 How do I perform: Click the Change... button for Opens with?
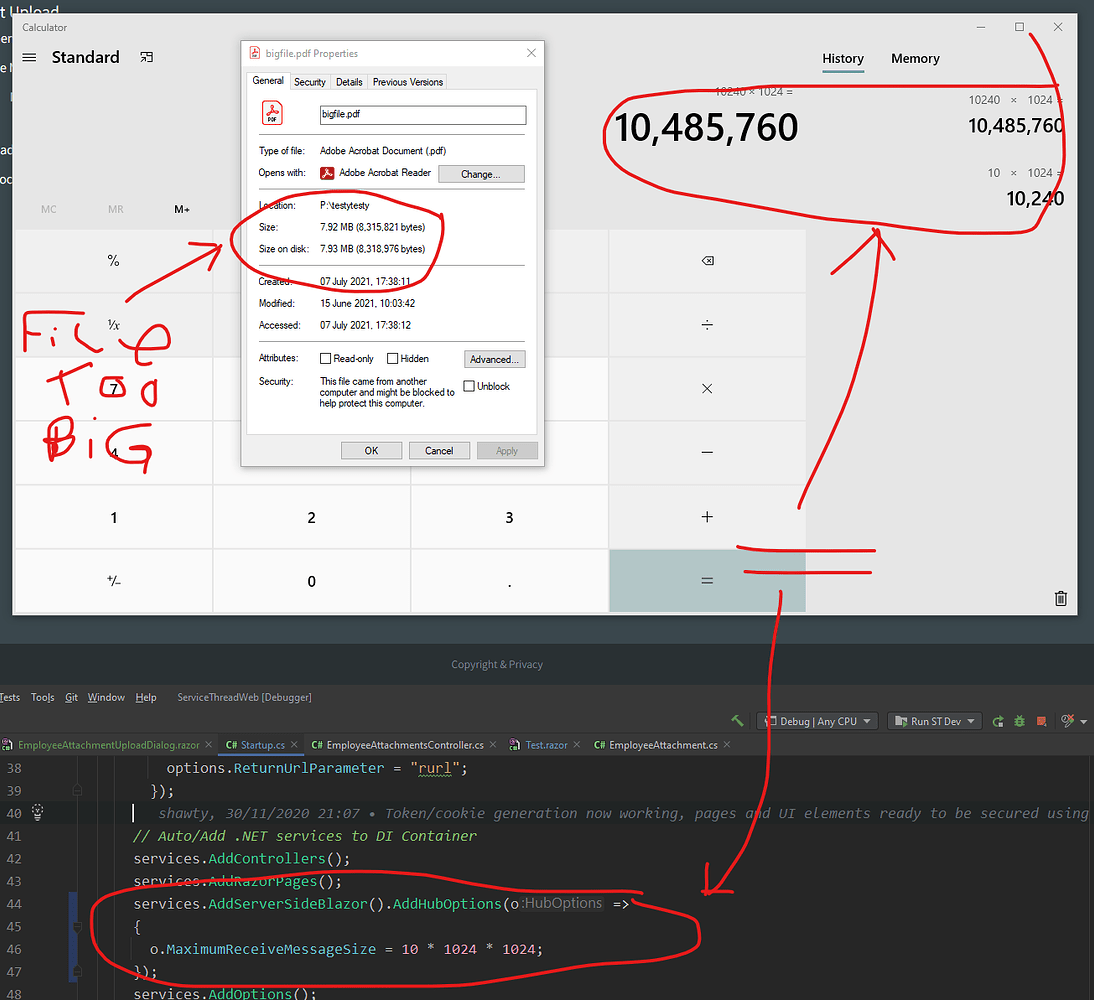point(481,174)
